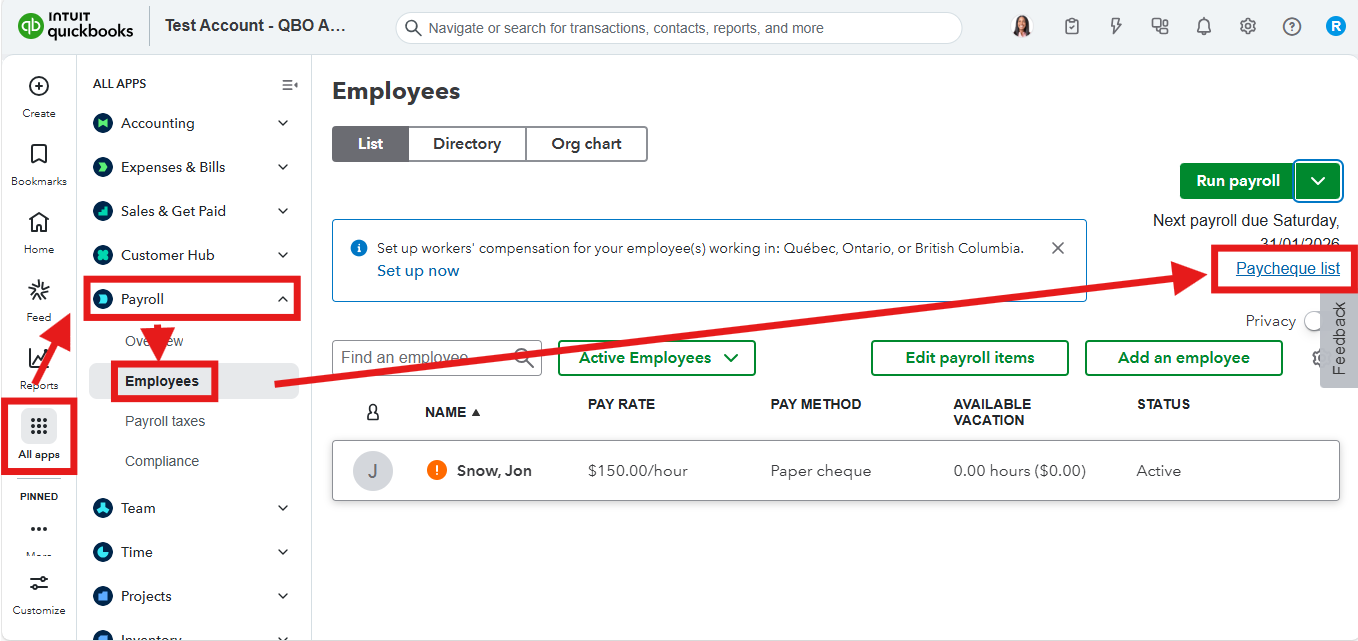The width and height of the screenshot is (1358, 641).
Task: Click Add an employee button
Action: tap(1183, 358)
